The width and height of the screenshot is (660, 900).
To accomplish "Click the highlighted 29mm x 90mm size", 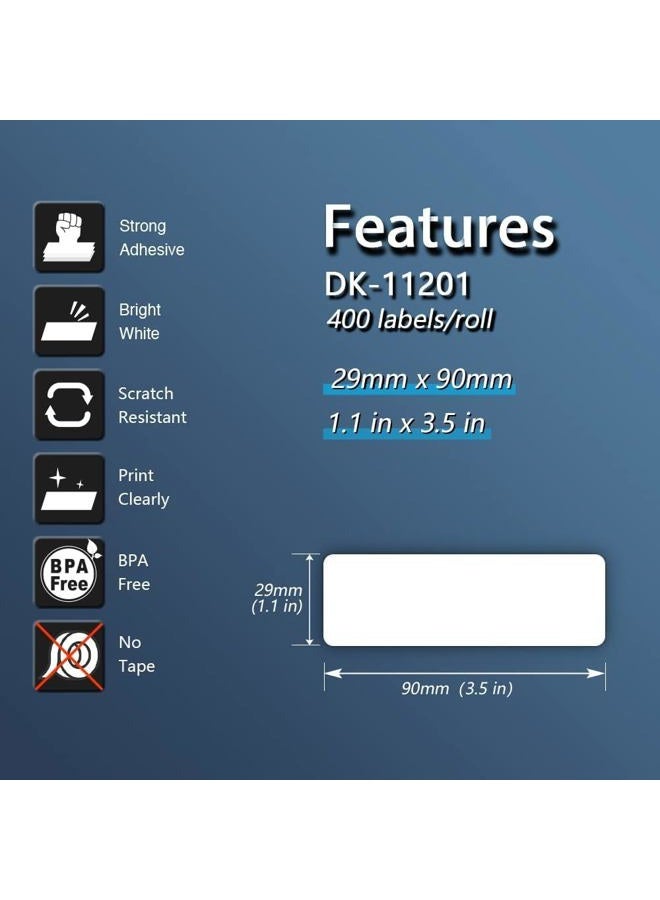I will coord(421,380).
